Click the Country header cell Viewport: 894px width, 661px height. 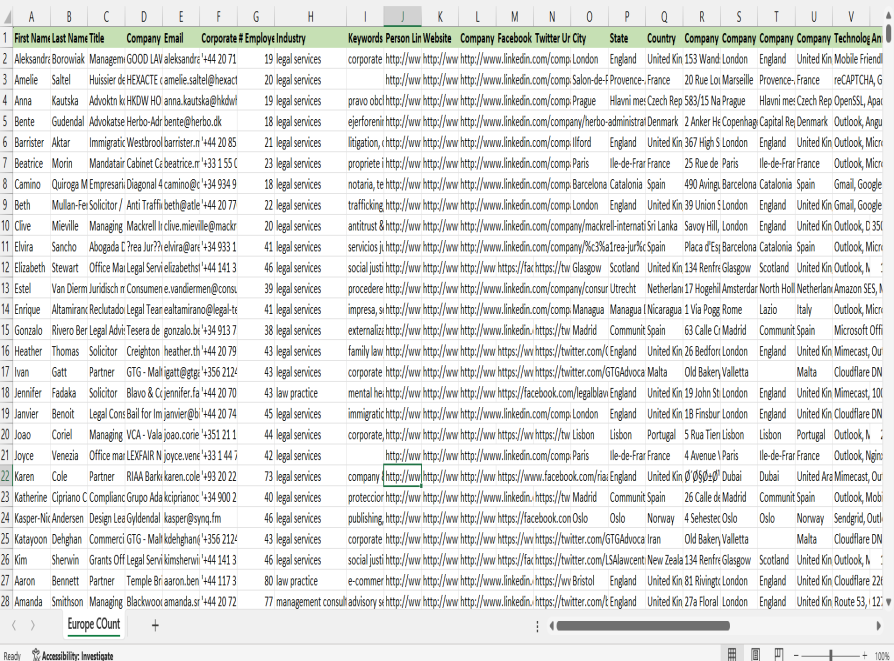tap(664, 38)
